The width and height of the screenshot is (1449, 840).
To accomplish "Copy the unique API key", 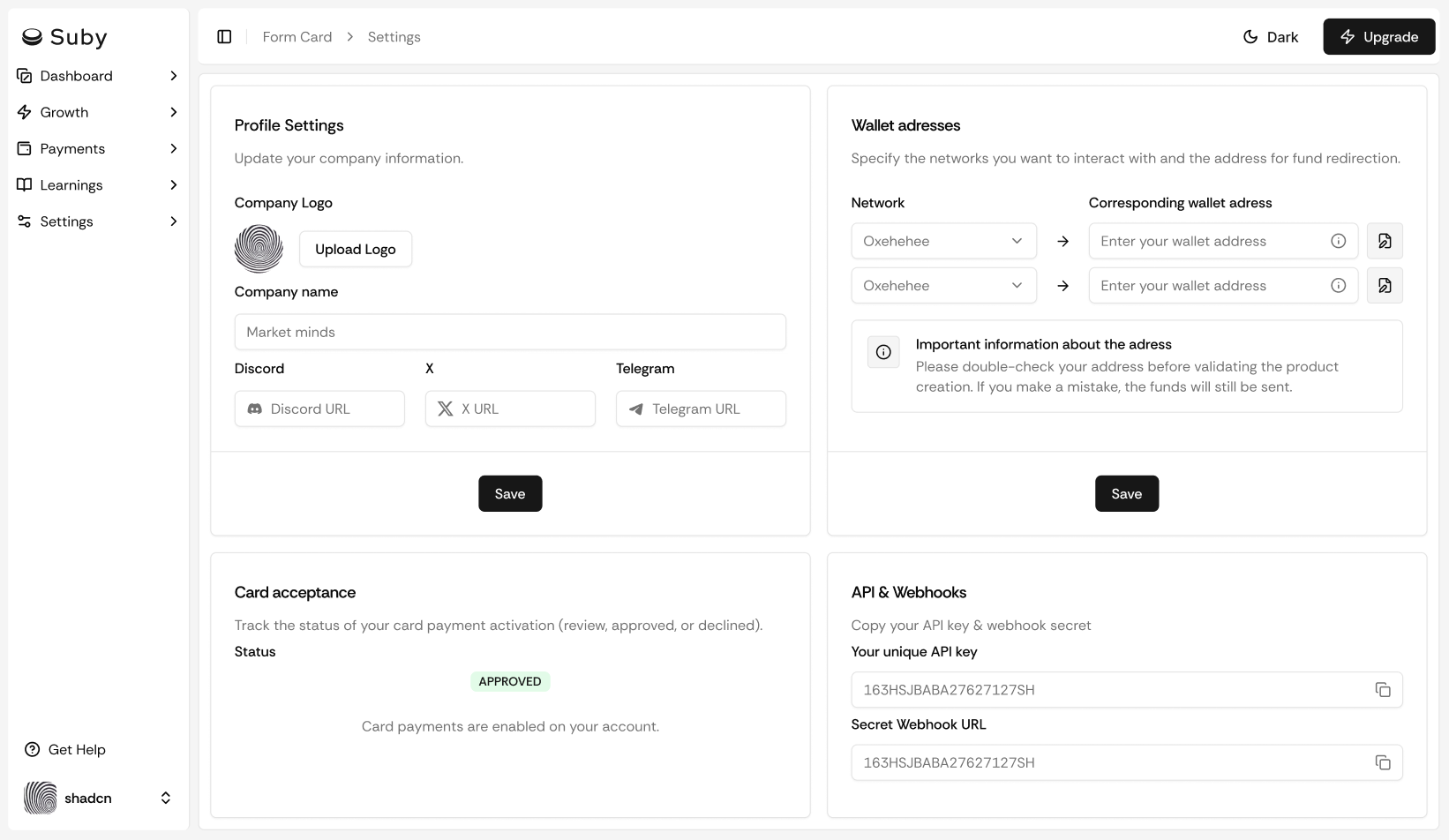I will [x=1382, y=690].
